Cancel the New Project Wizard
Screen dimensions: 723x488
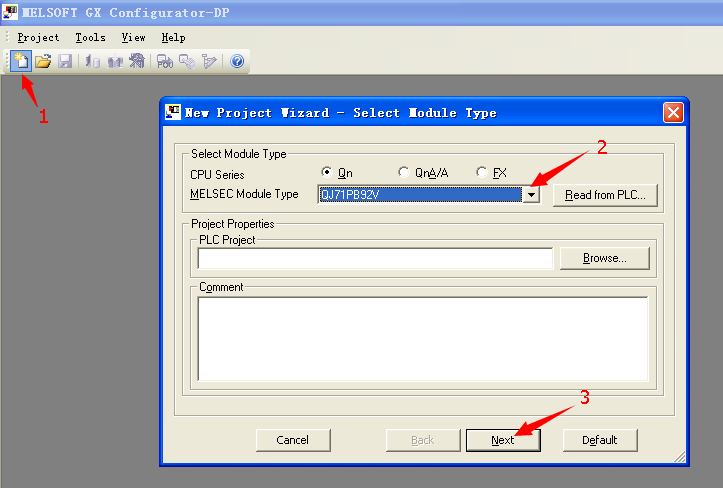292,440
